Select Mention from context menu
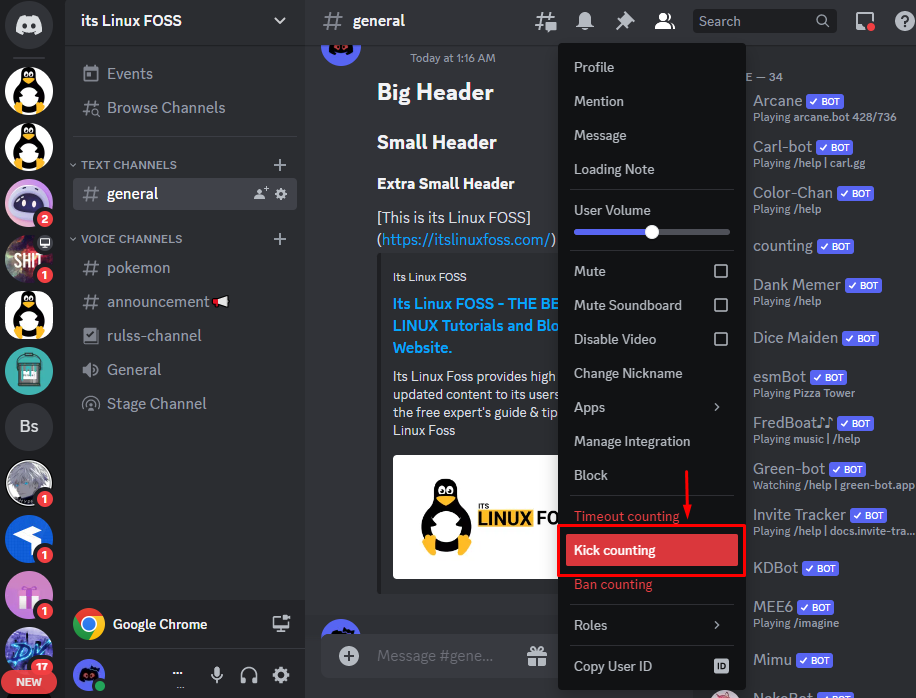Viewport: 916px width, 698px height. (651, 101)
